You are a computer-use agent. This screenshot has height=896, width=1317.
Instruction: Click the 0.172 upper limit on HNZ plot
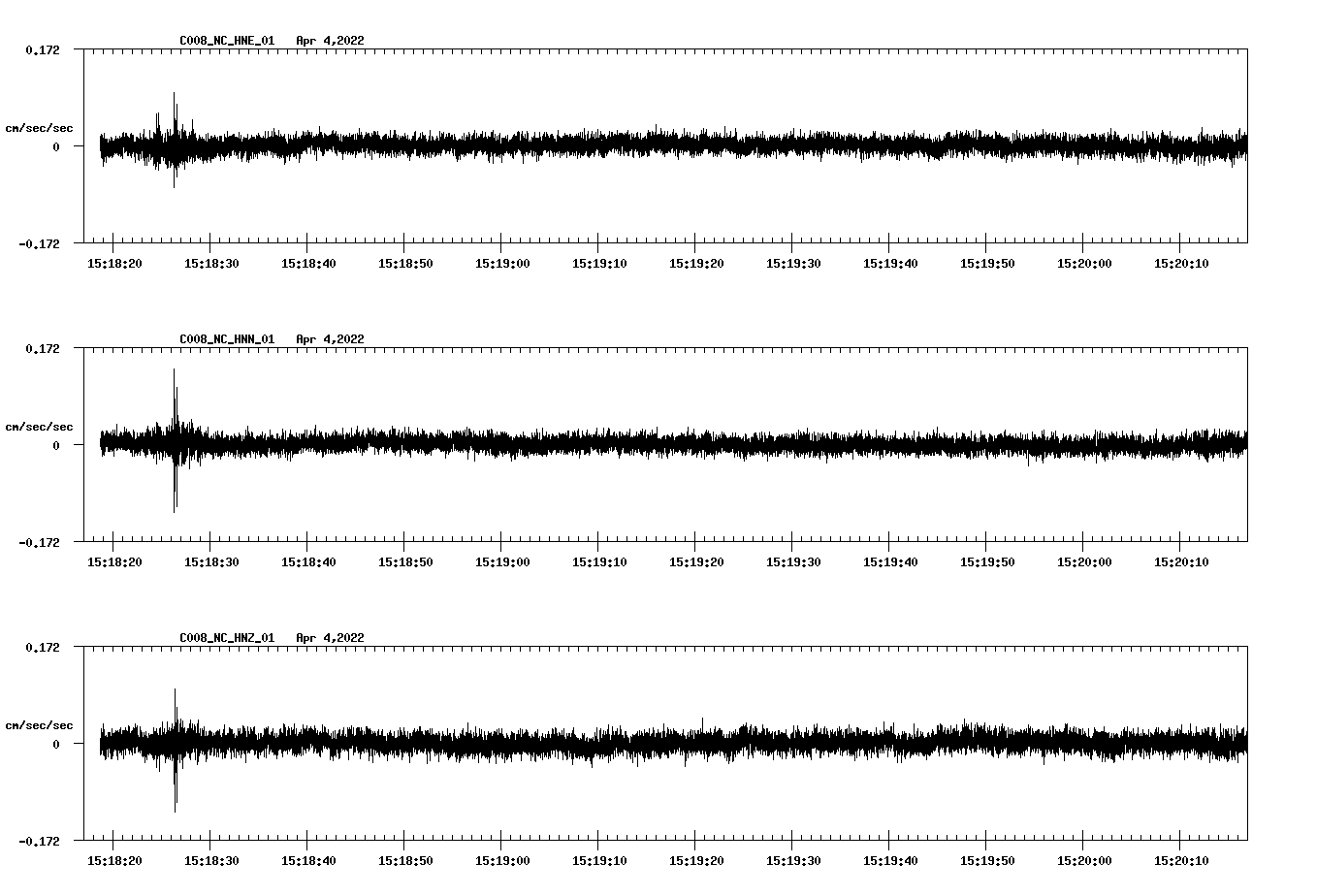[42, 647]
